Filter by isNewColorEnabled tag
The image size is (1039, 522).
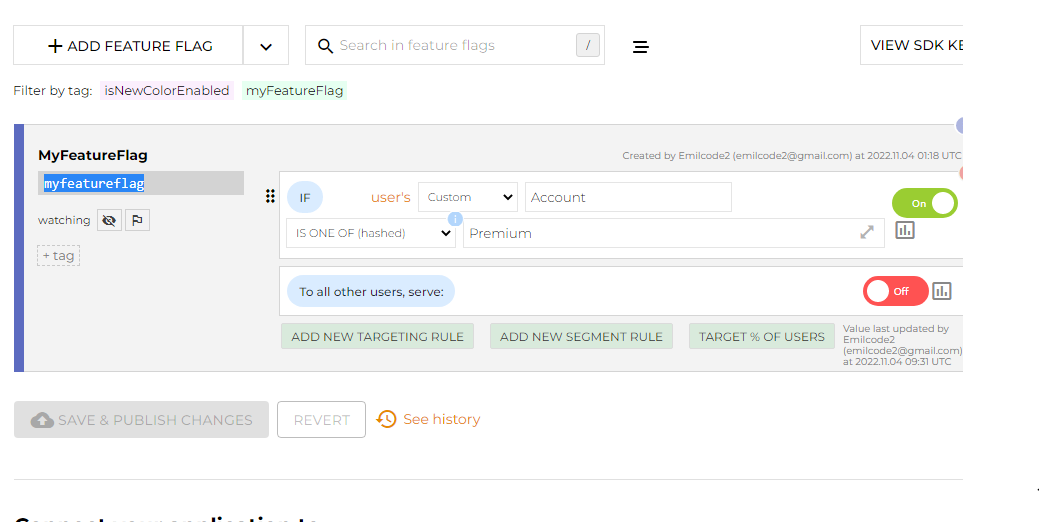point(167,91)
